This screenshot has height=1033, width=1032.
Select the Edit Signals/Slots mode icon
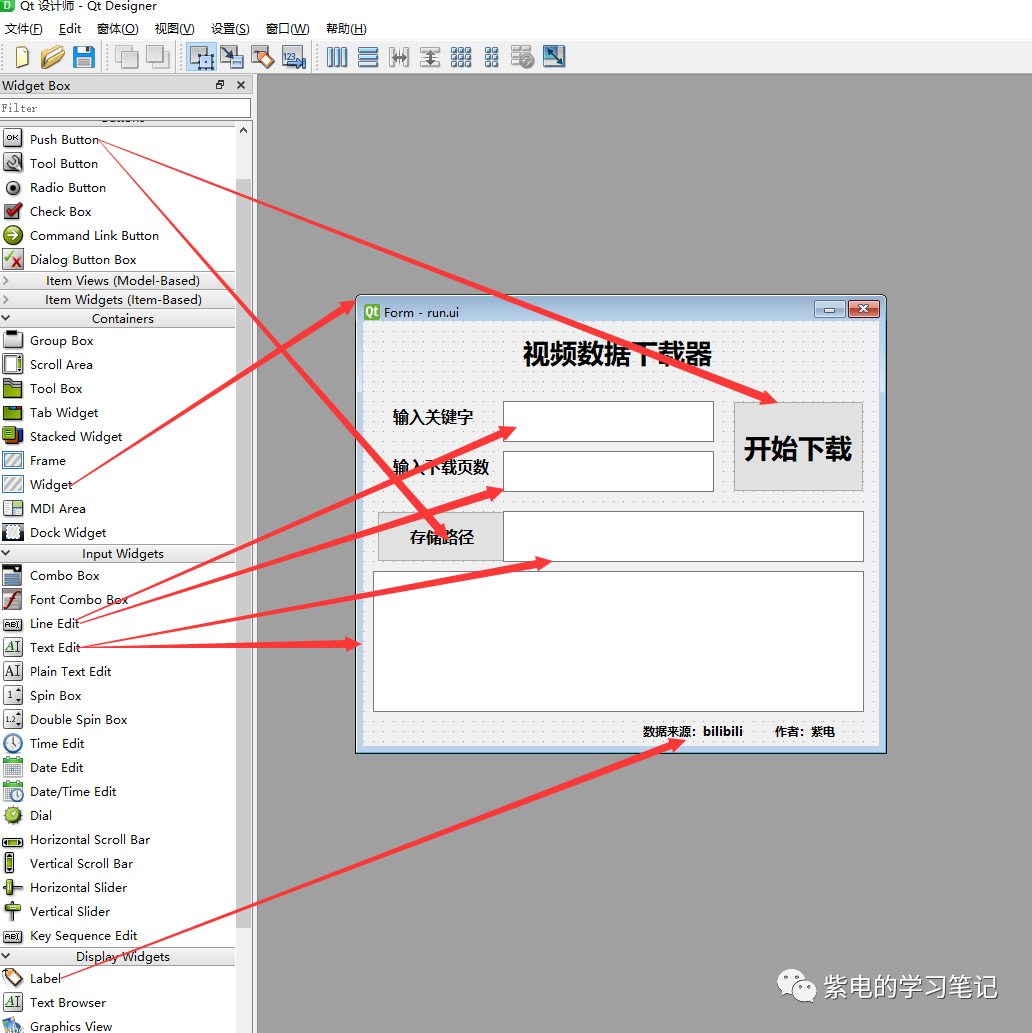tap(232, 57)
